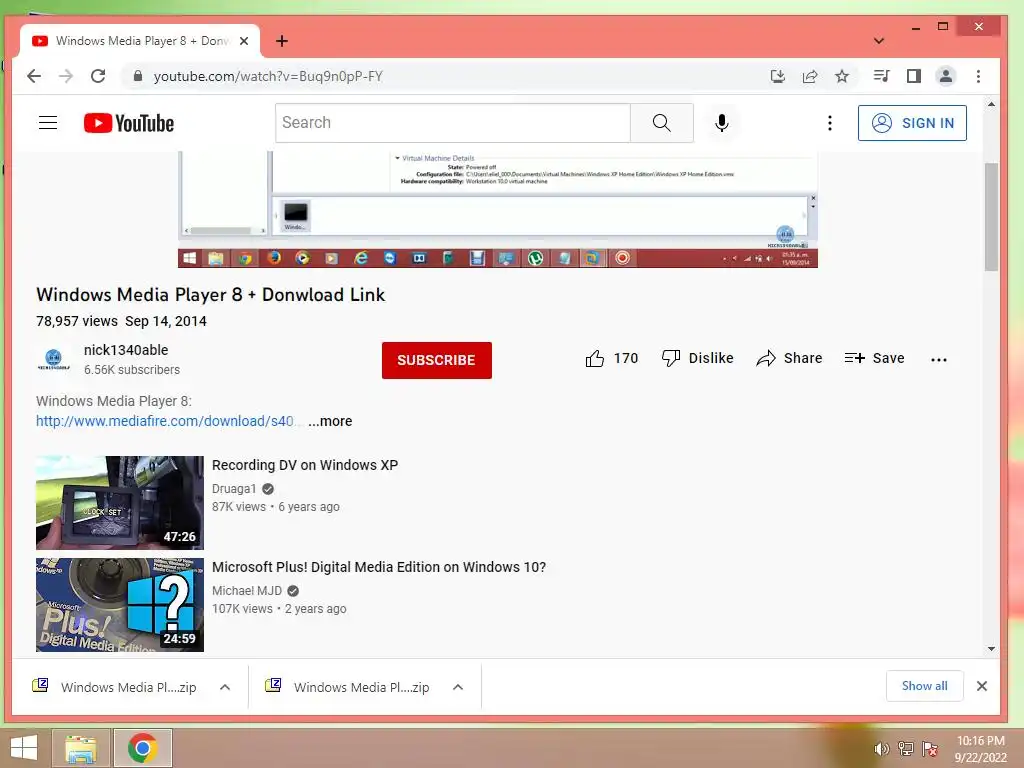Click the 6.56K subscribers text
This screenshot has width=1024, height=768.
click(132, 370)
